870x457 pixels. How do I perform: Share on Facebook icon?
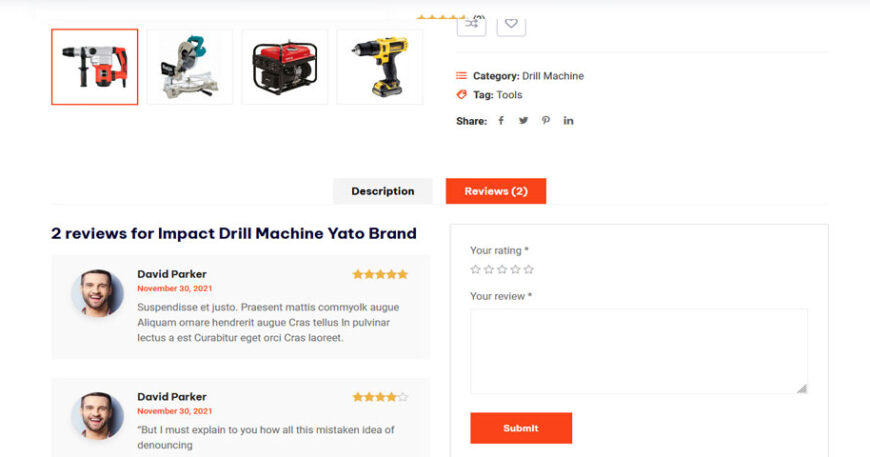pos(501,120)
